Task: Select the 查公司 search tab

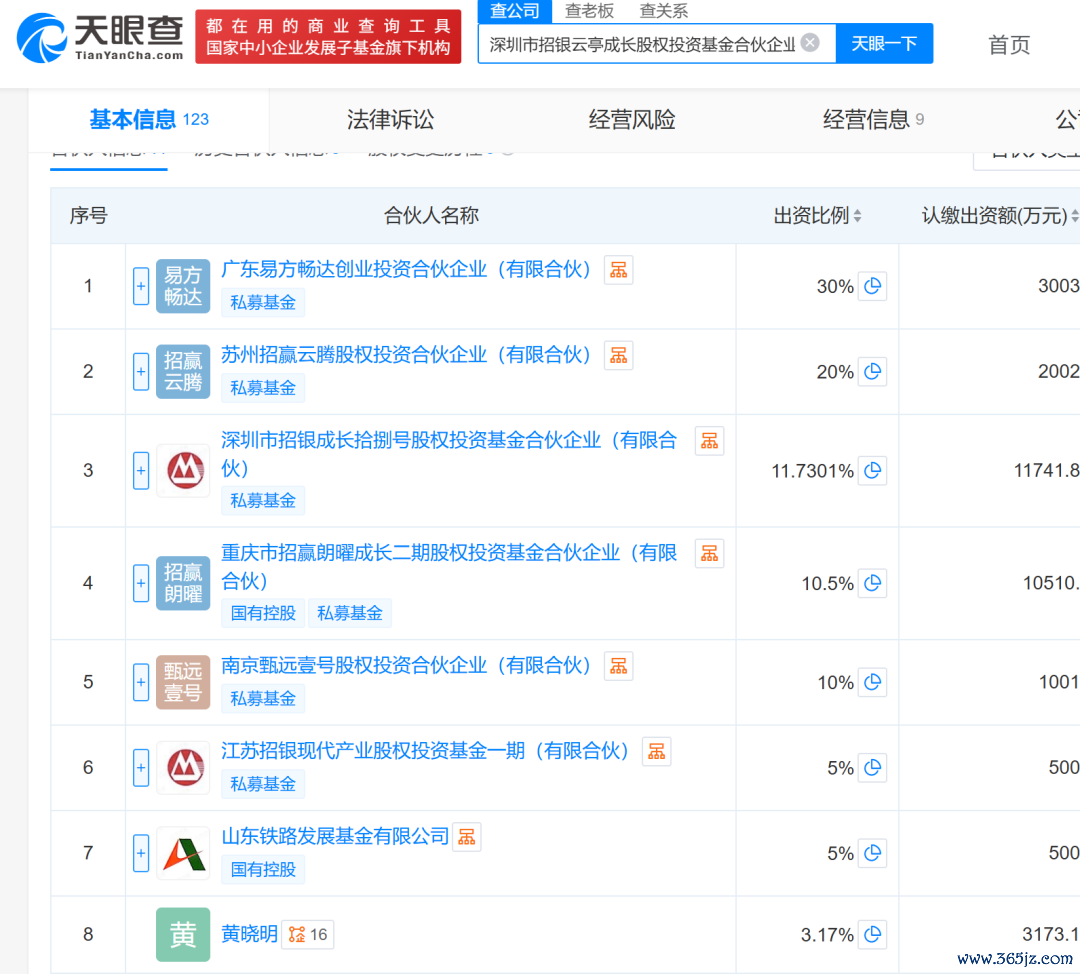Action: 515,11
